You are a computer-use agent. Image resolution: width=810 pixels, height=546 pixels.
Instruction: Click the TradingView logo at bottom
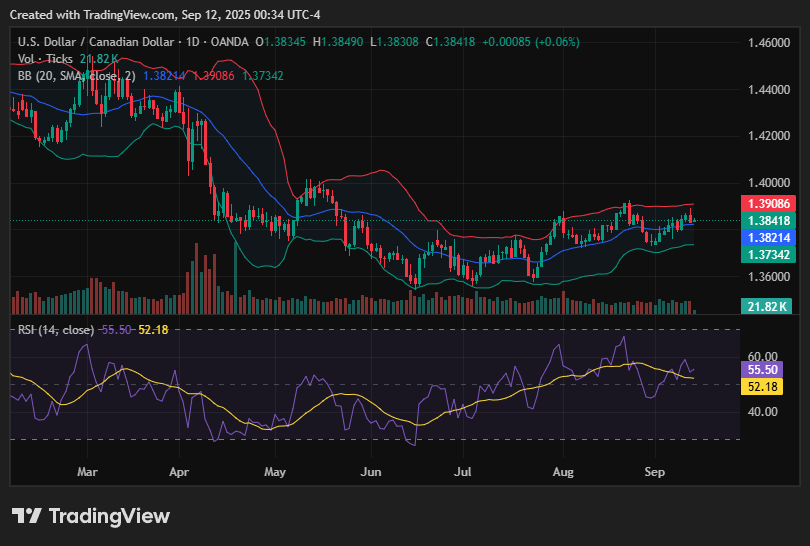point(91,516)
